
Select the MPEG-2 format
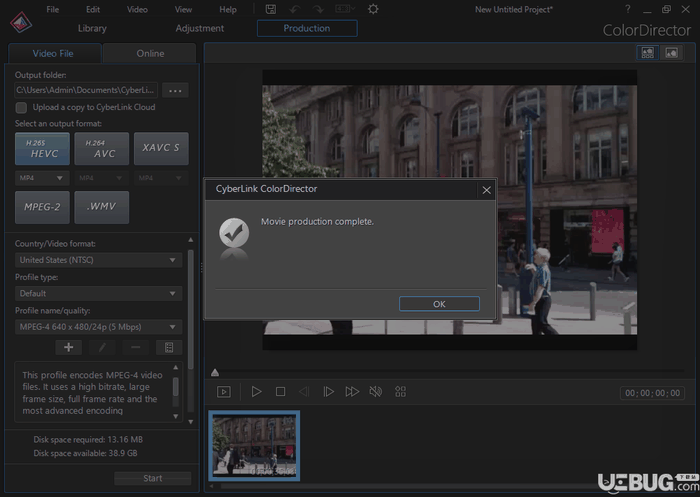(42, 207)
